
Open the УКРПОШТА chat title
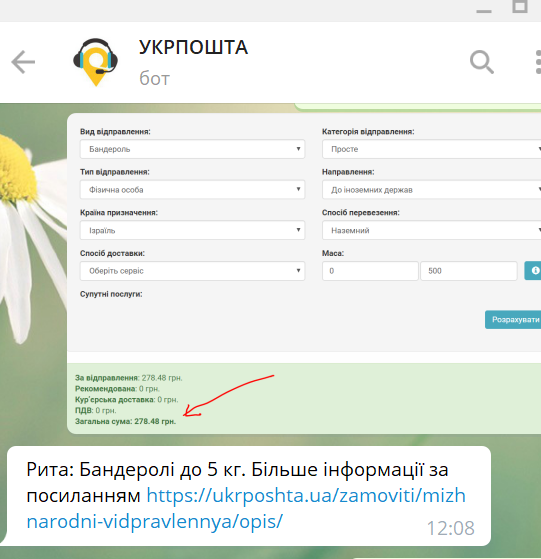pos(193,47)
